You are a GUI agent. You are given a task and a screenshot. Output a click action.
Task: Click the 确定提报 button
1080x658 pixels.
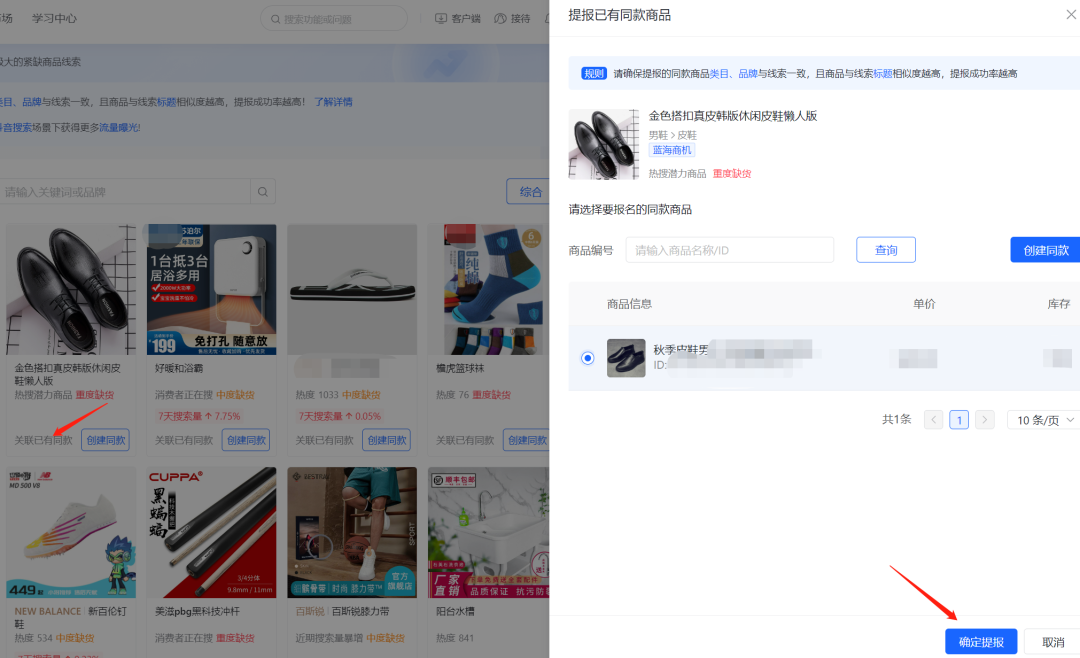point(981,641)
